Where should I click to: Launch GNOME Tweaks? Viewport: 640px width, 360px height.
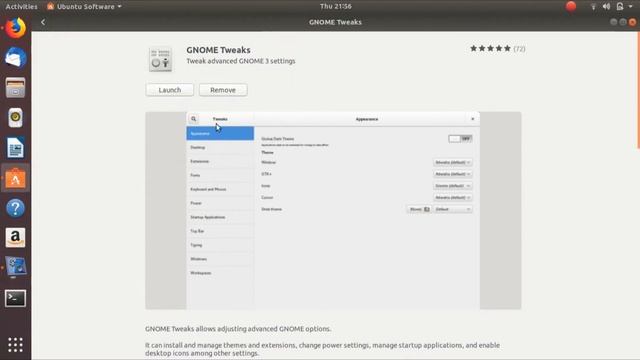click(x=170, y=90)
